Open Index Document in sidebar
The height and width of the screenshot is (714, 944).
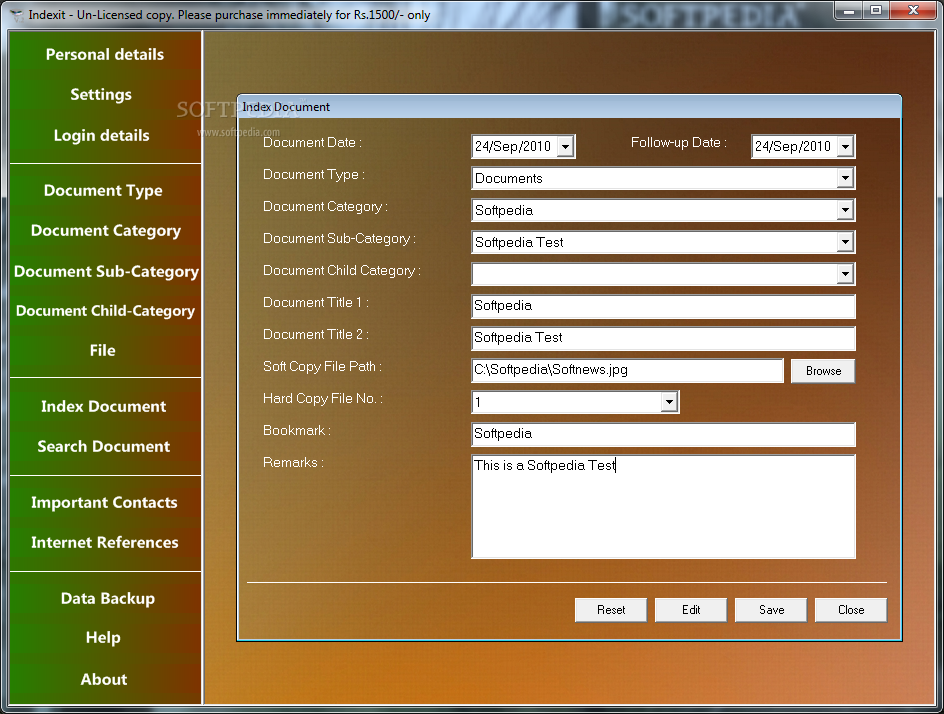point(103,406)
